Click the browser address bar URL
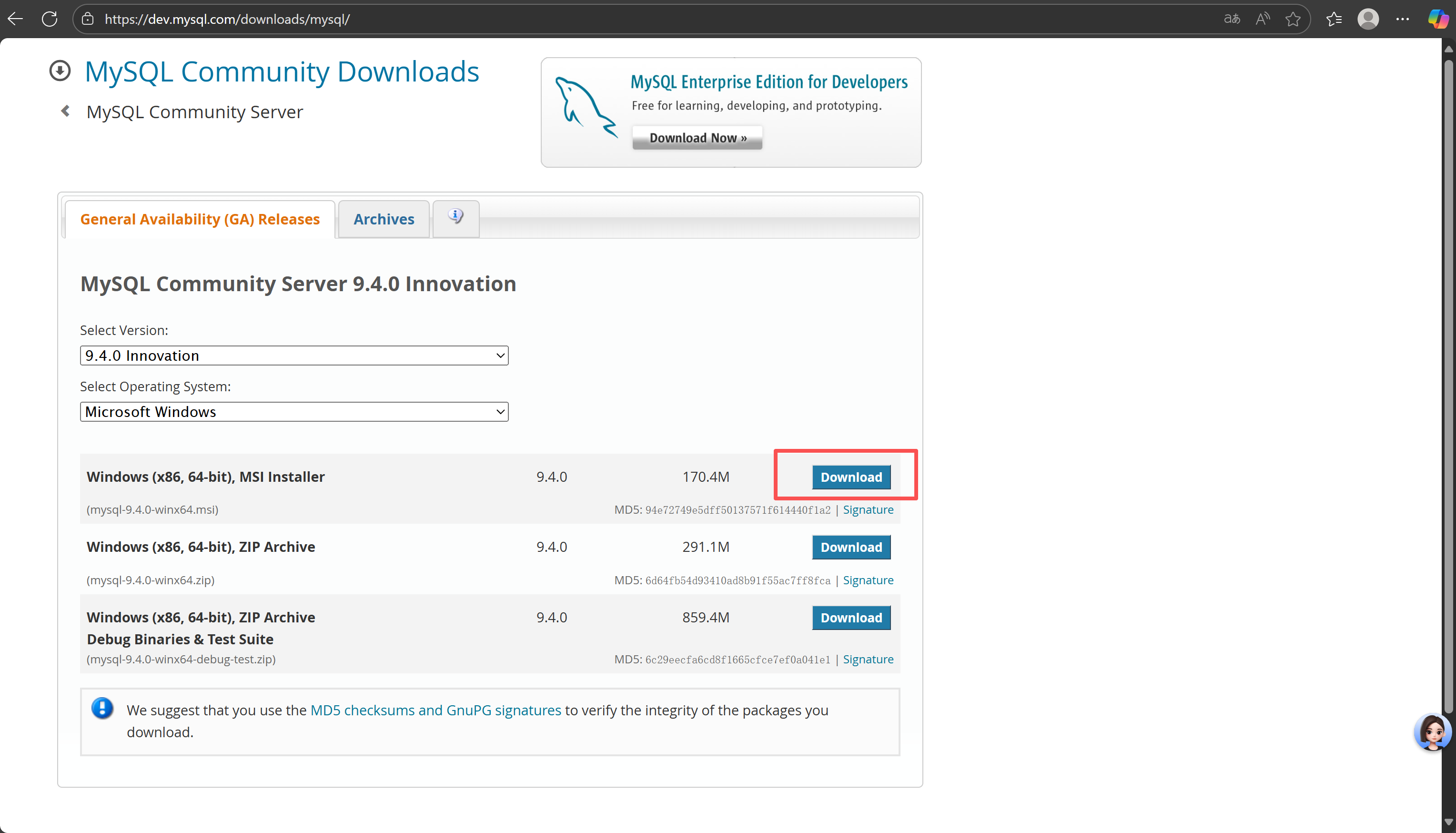The width and height of the screenshot is (1456, 833). (227, 19)
